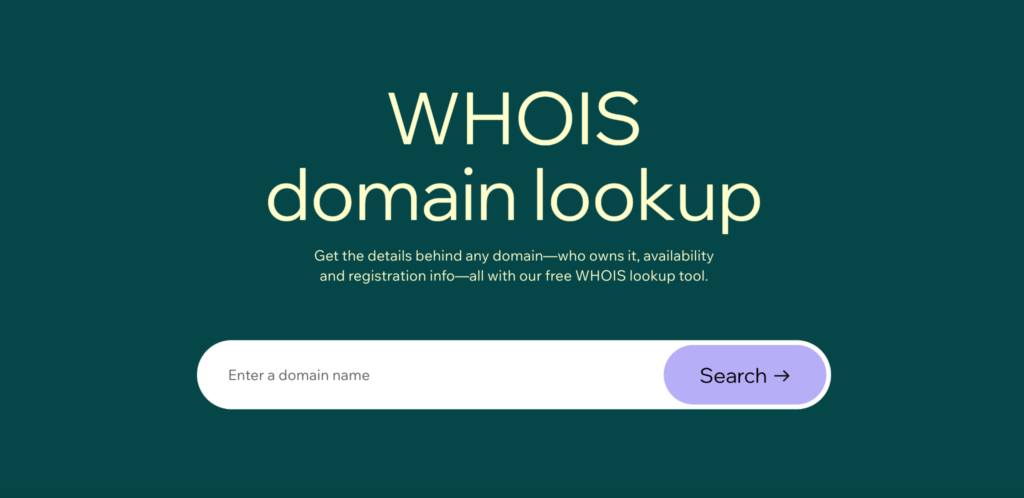The width and height of the screenshot is (1024, 498).
Task: Click empty white area inside search bar
Action: coord(516,375)
